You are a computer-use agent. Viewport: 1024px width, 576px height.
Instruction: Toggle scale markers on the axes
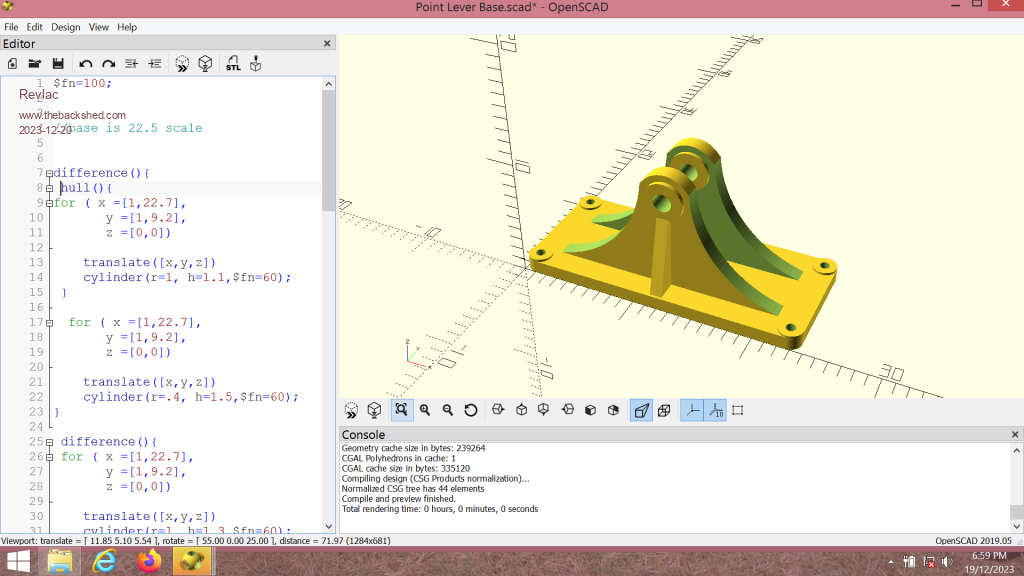coord(715,410)
